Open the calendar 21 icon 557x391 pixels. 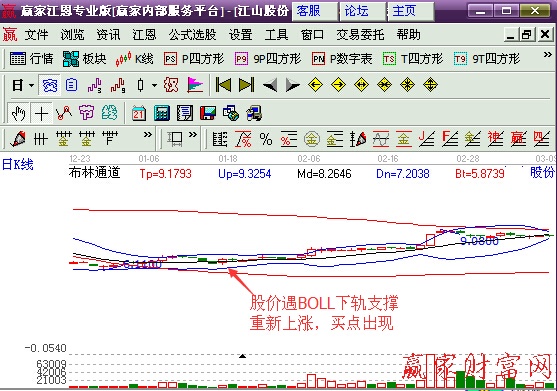pyautogui.click(x=139, y=113)
